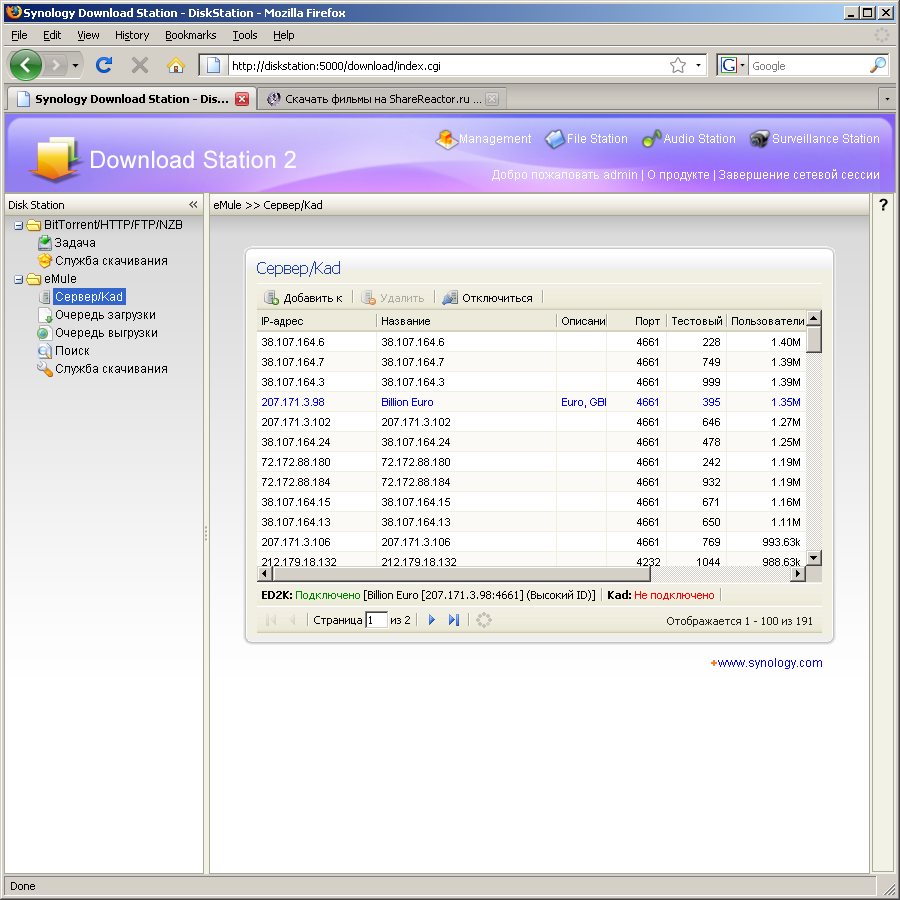Select the Сервер/Kad tree item
Viewport: 900px width, 900px height.
[x=89, y=297]
